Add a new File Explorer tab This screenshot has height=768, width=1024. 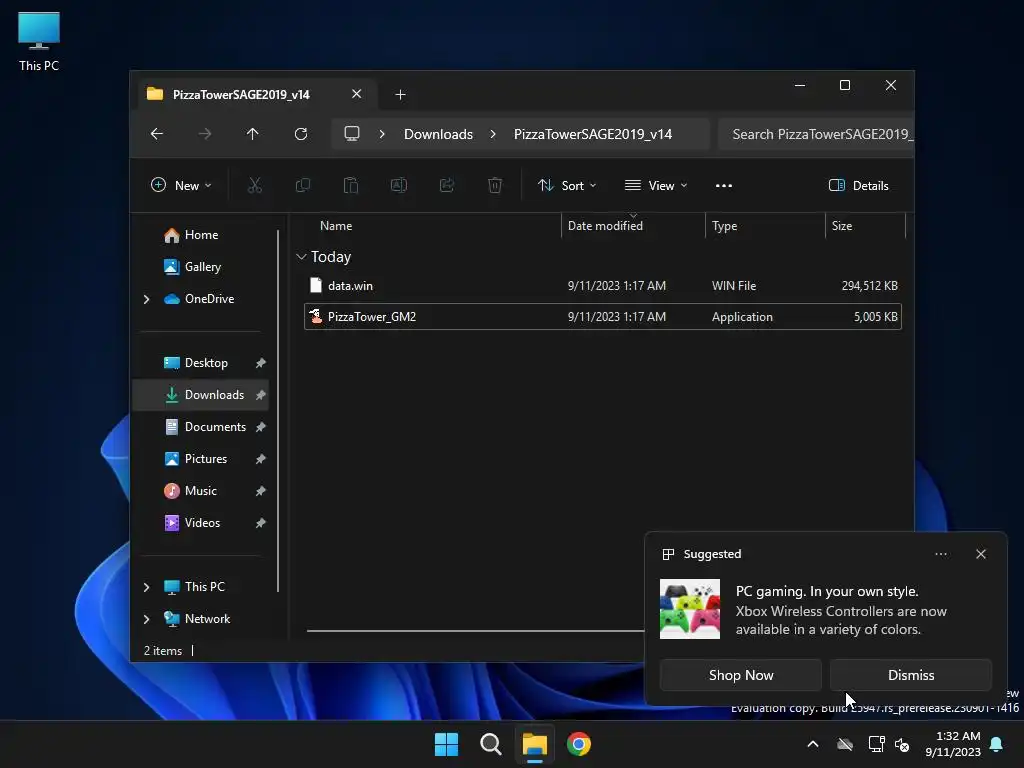click(x=400, y=95)
